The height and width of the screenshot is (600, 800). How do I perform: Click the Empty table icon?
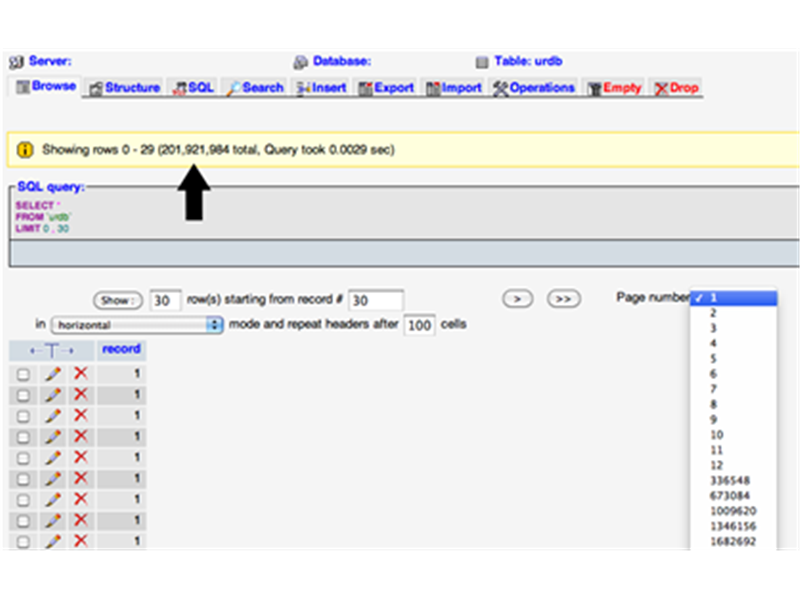(593, 88)
